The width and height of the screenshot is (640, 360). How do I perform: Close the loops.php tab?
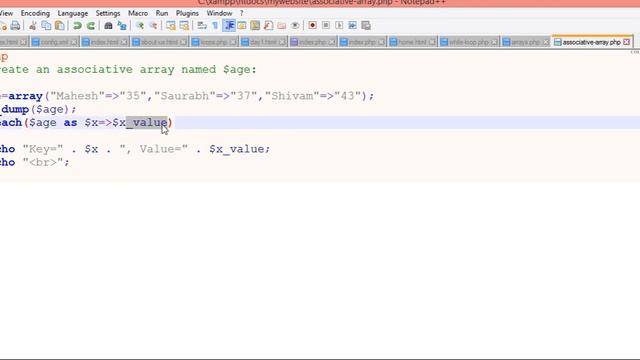click(233, 42)
